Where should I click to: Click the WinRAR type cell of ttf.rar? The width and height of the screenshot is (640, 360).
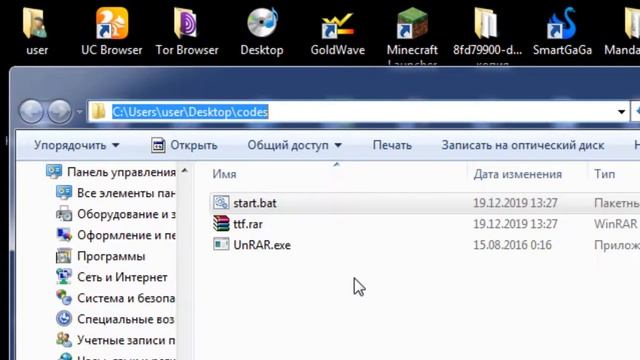[x=616, y=224]
